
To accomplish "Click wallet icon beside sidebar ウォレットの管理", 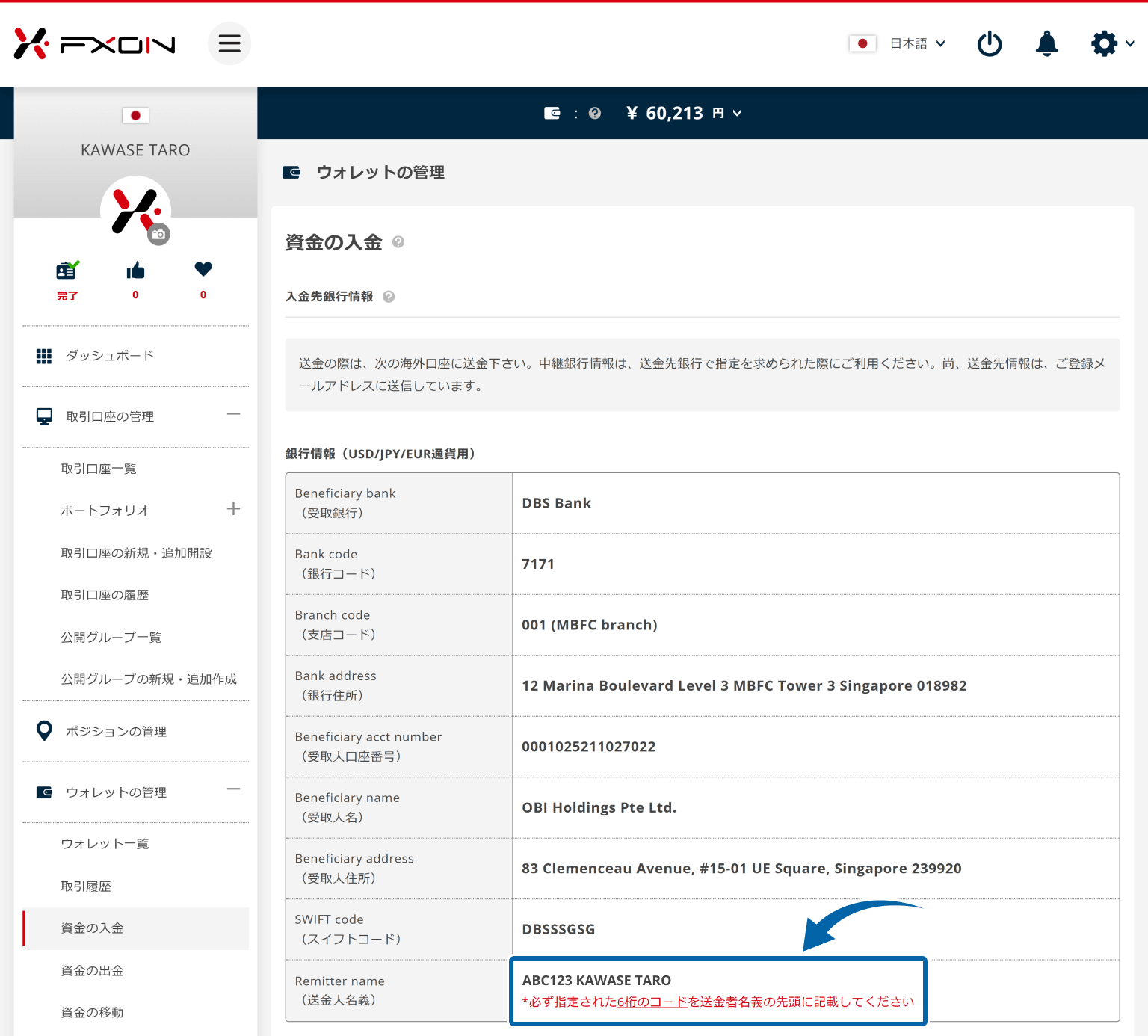I will coord(44,792).
